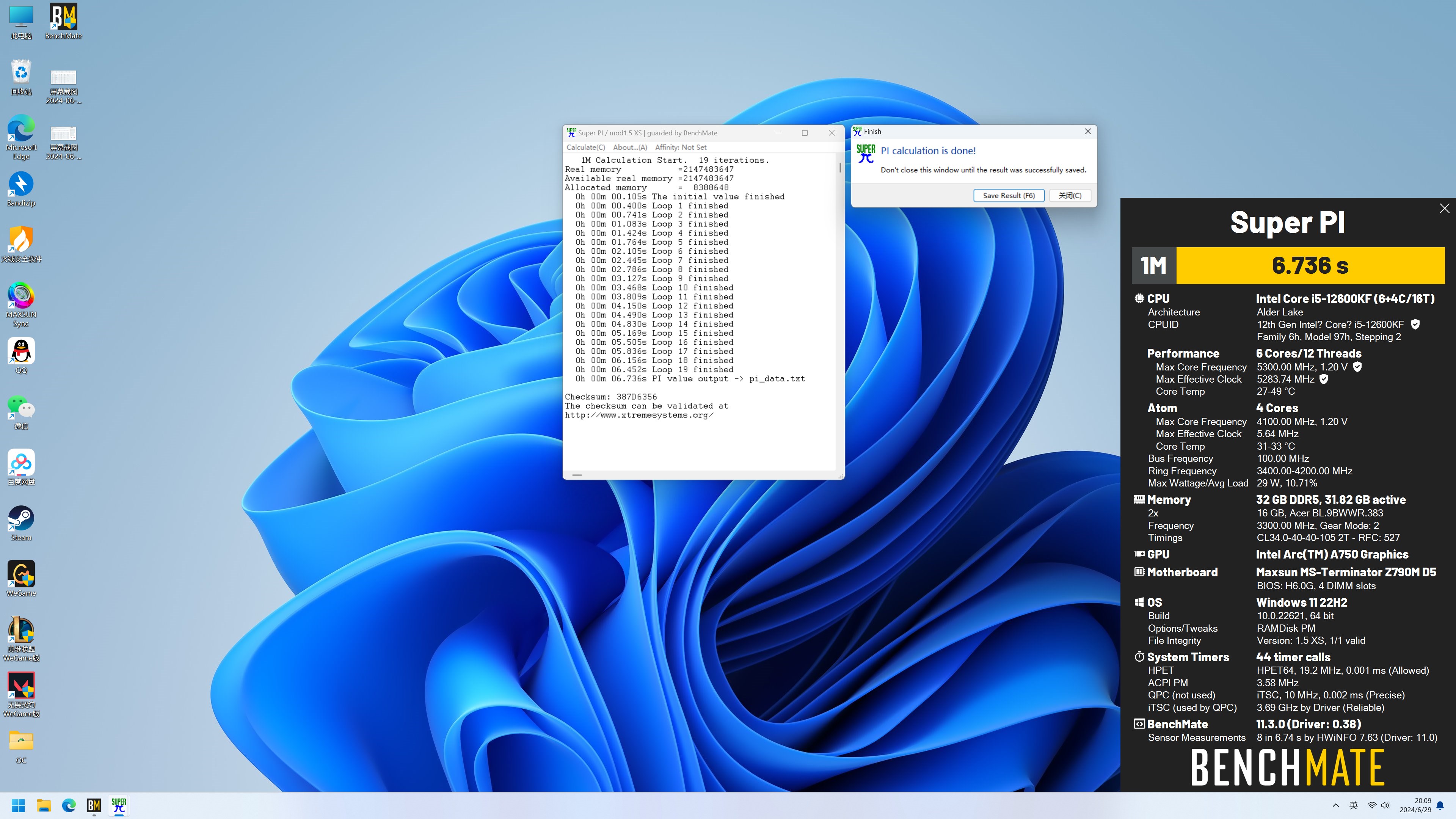Open 火绒安全软件 desktop icon
The image size is (1456, 819).
pyautogui.click(x=22, y=244)
